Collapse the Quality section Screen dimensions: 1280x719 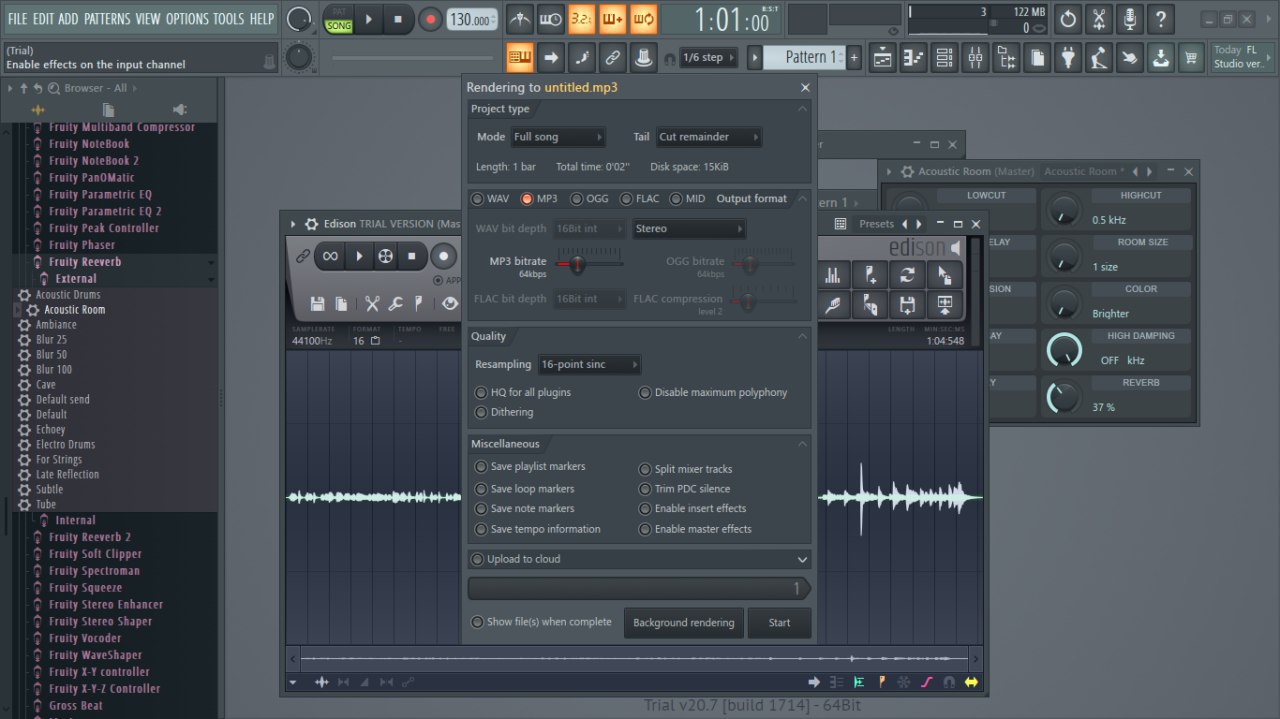click(802, 337)
